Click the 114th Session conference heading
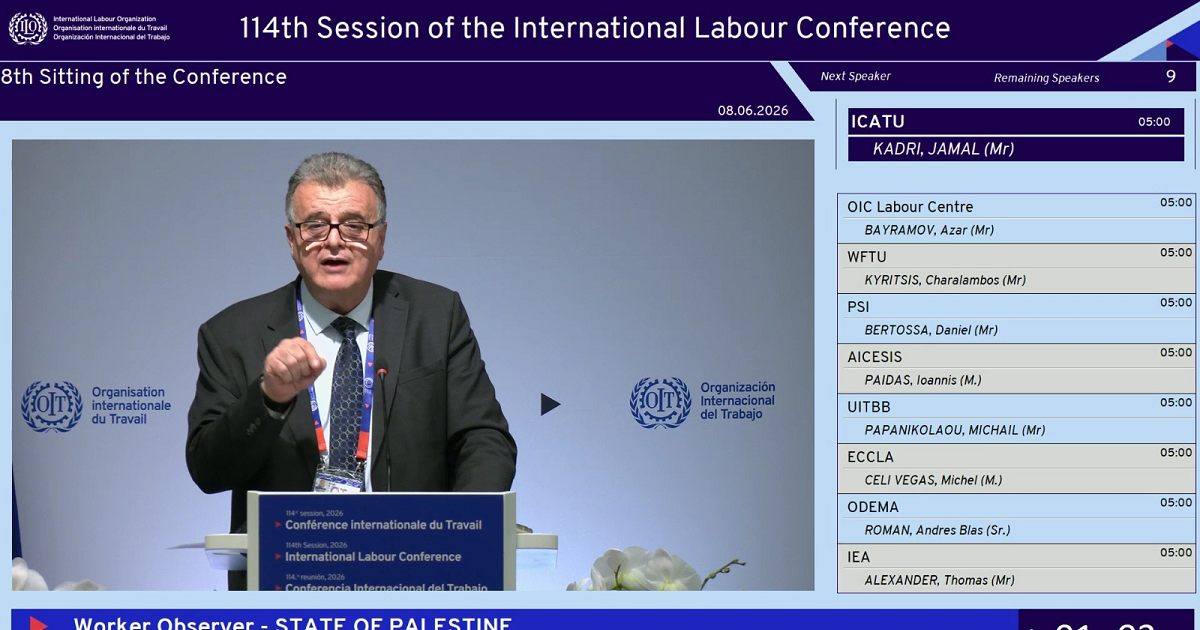This screenshot has height=630, width=1200. tap(594, 27)
